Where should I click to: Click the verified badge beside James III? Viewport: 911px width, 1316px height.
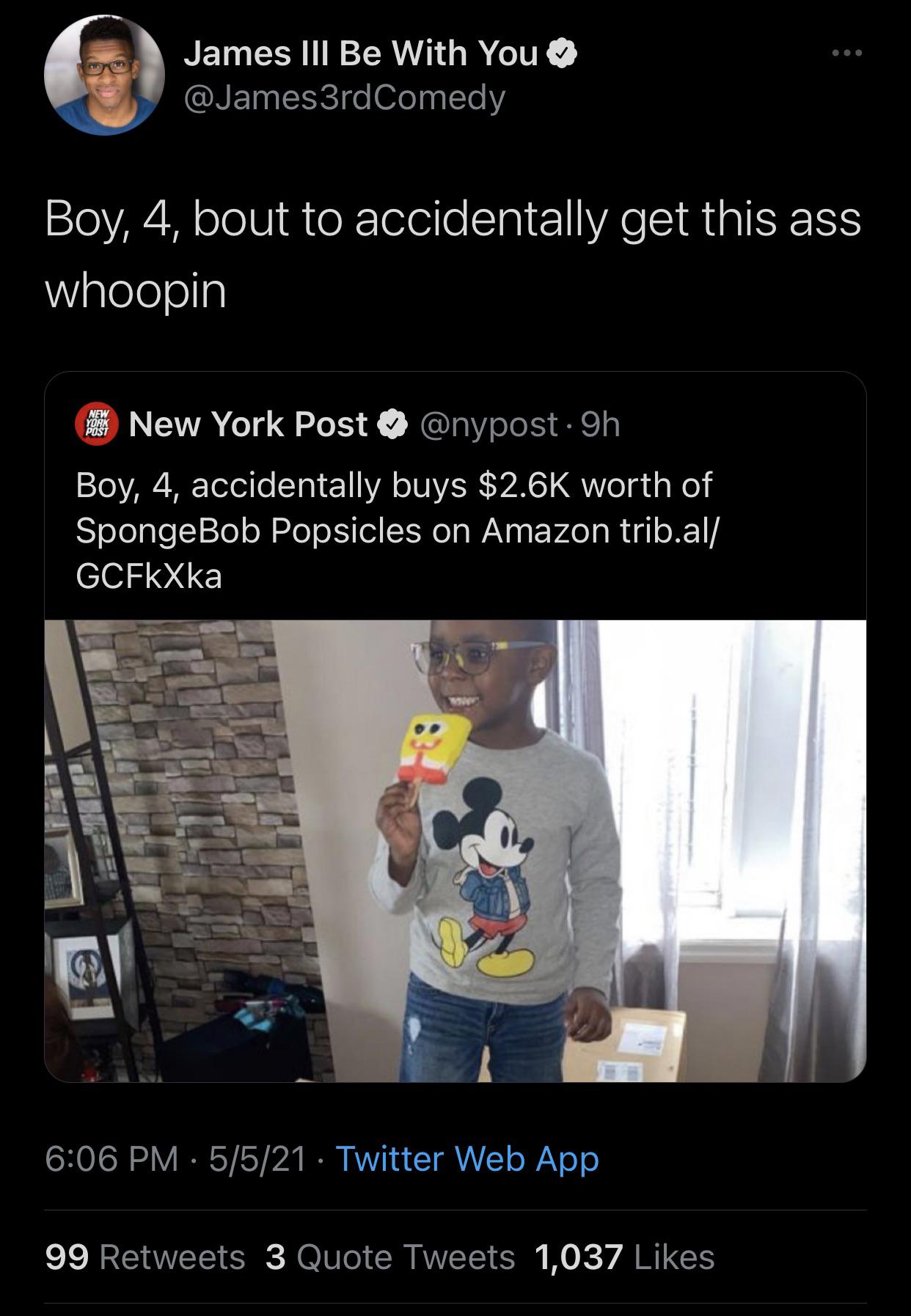564,54
